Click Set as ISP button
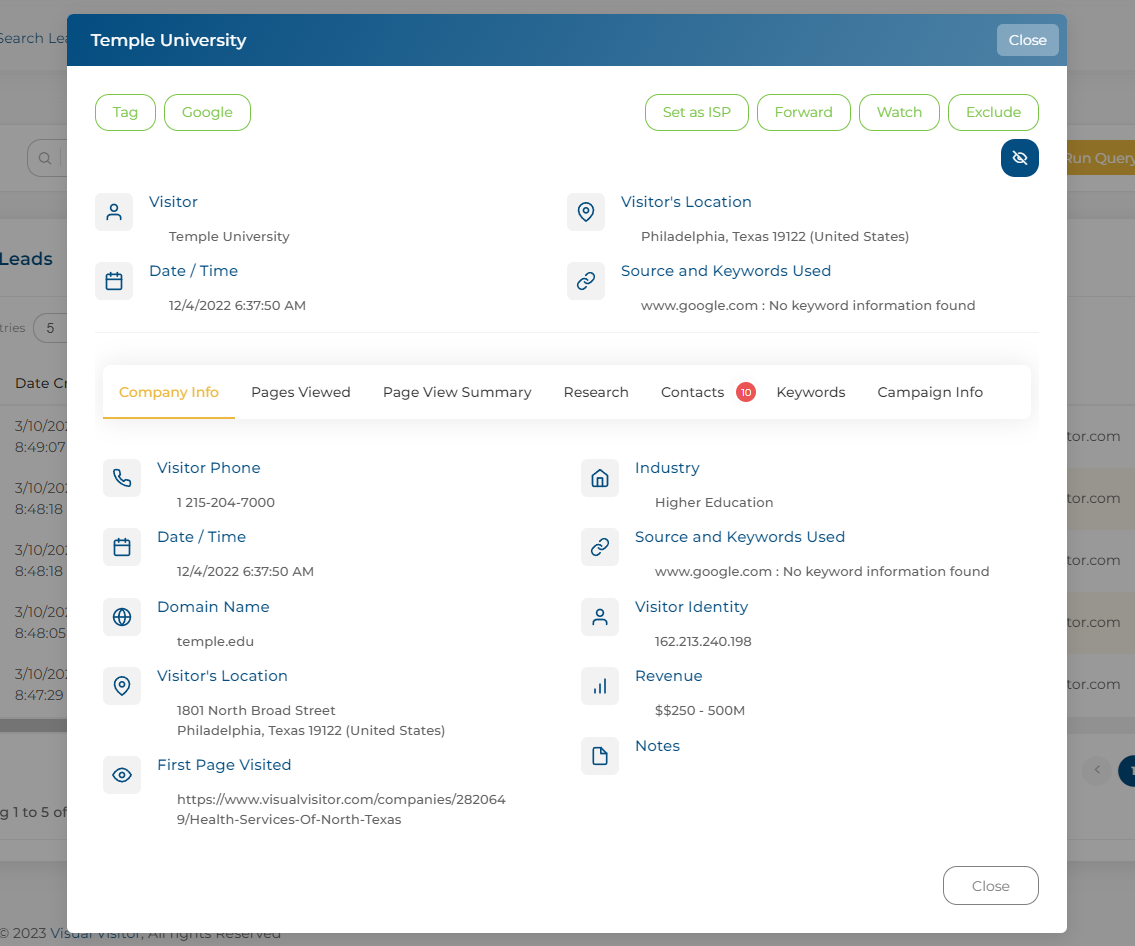The width and height of the screenshot is (1135, 946). click(x=696, y=112)
